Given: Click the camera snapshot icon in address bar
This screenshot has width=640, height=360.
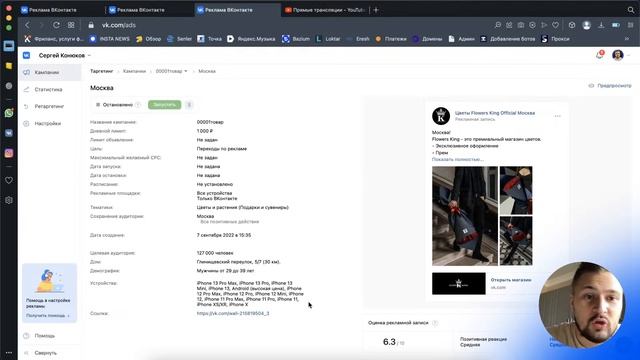Looking at the screenshot, I should pyautogui.click(x=521, y=25).
